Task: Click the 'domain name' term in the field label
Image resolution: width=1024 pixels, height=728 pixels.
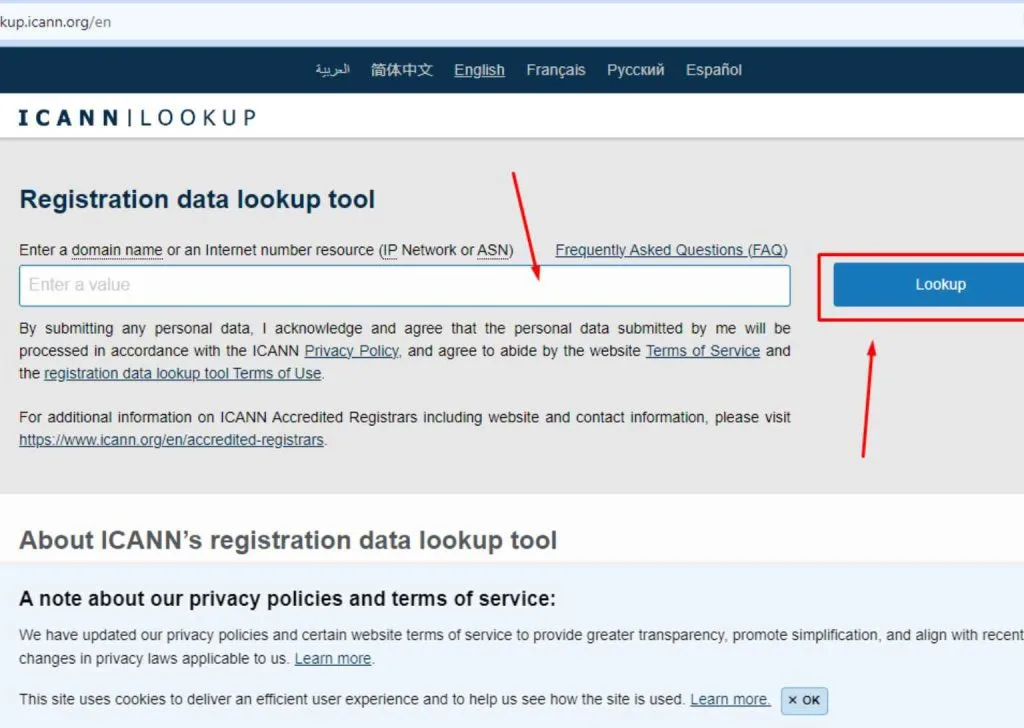Action: 117,250
